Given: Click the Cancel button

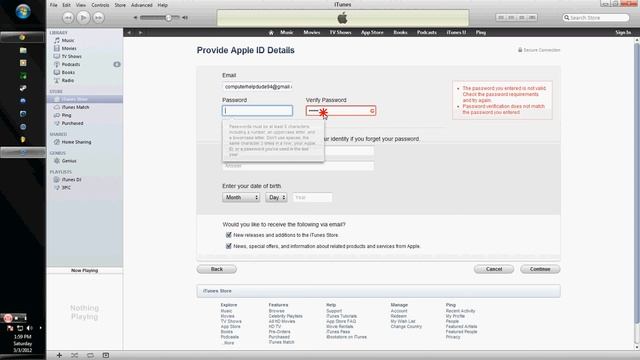Looking at the screenshot, I should click(494, 269).
